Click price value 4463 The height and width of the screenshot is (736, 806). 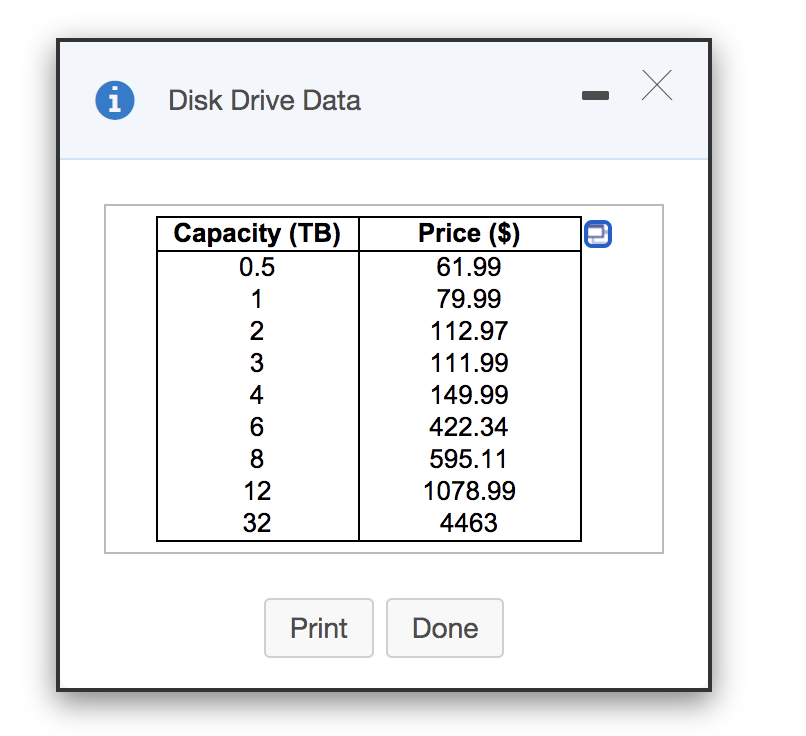click(469, 523)
